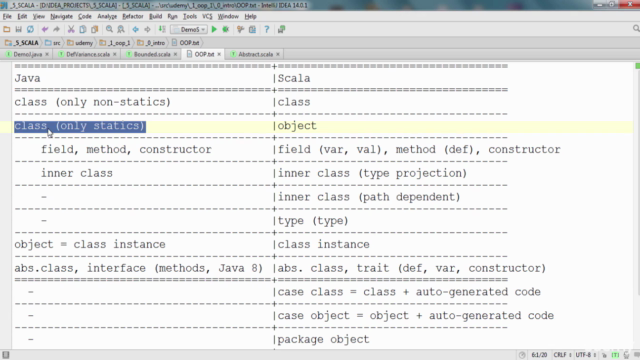The width and height of the screenshot is (640, 360).
Task: Click the CRLF line separator selector
Action: [562, 355]
